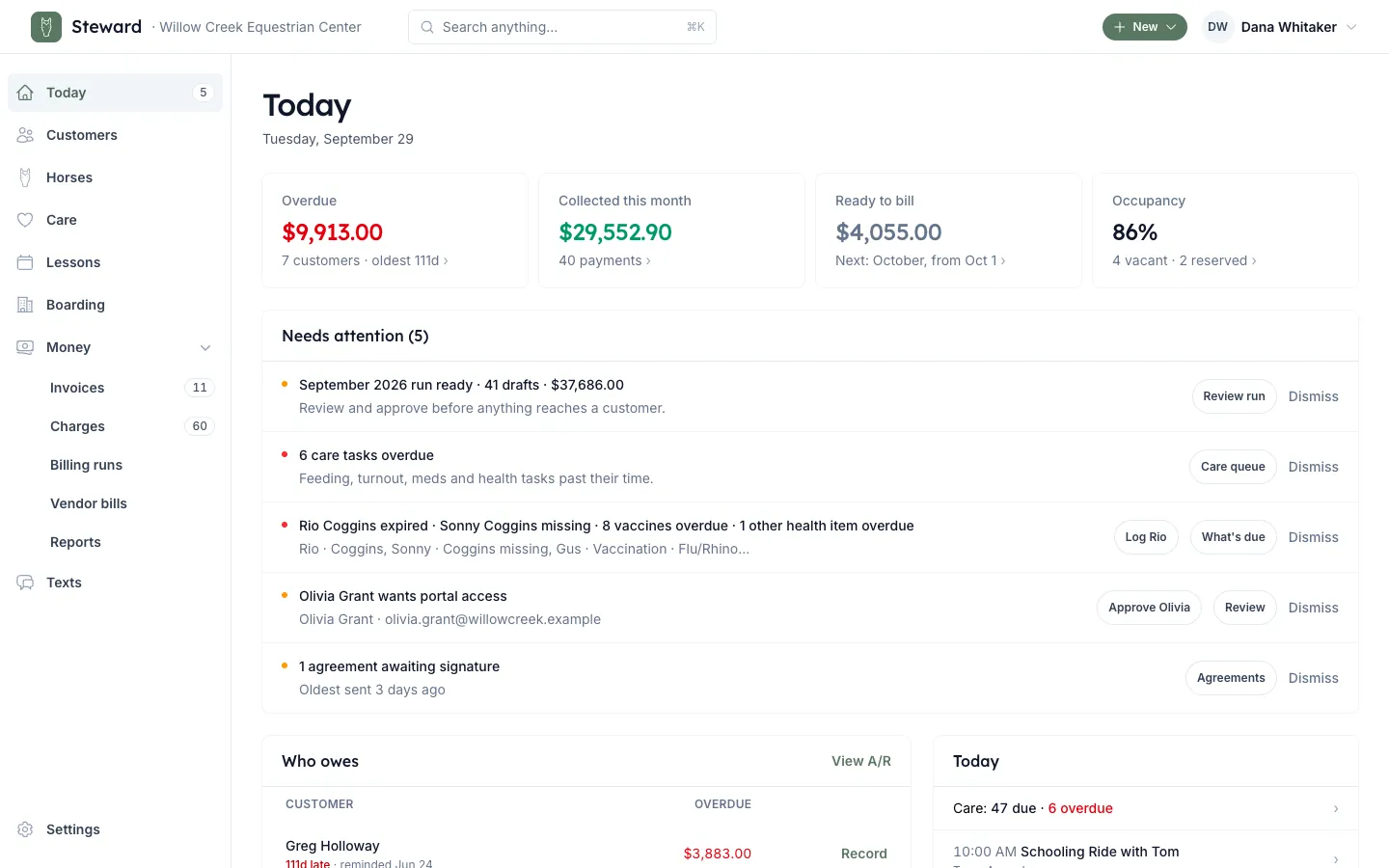The width and height of the screenshot is (1389, 868).
Task: Click the Customers people icon
Action: pos(26,135)
